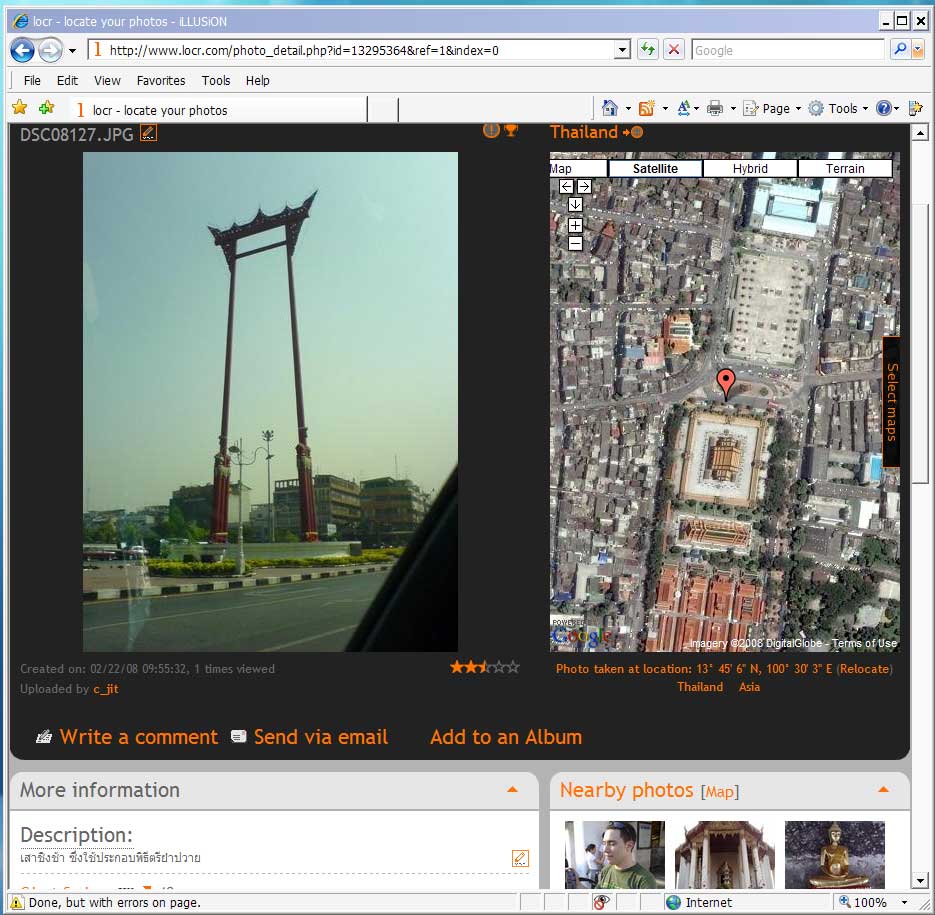Open the Print options dropdown arrow
935x915 pixels.
pyautogui.click(x=733, y=109)
